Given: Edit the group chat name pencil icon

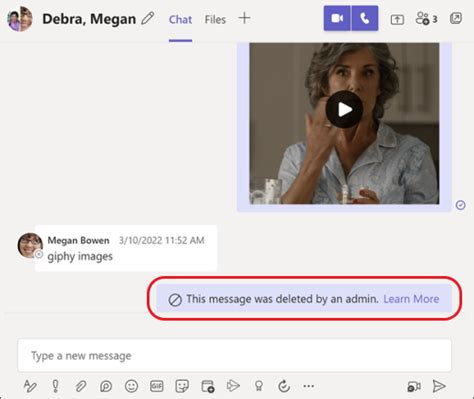Looking at the screenshot, I should (x=147, y=18).
